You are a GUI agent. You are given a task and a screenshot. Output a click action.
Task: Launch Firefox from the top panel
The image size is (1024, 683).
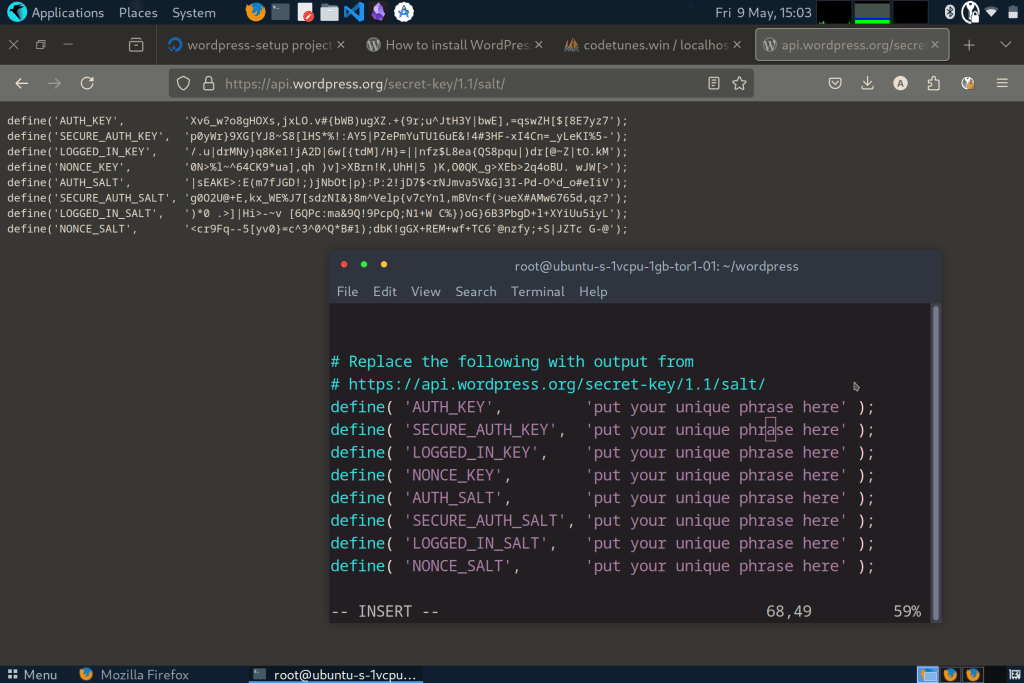255,12
